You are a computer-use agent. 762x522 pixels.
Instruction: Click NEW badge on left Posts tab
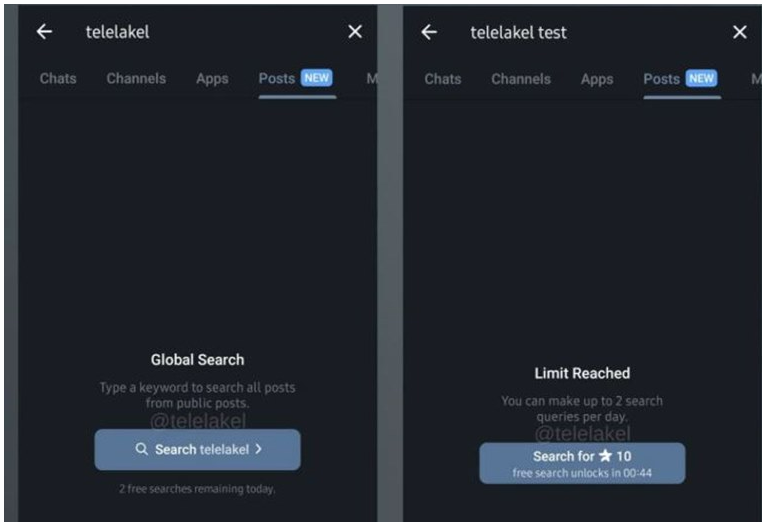point(316,78)
